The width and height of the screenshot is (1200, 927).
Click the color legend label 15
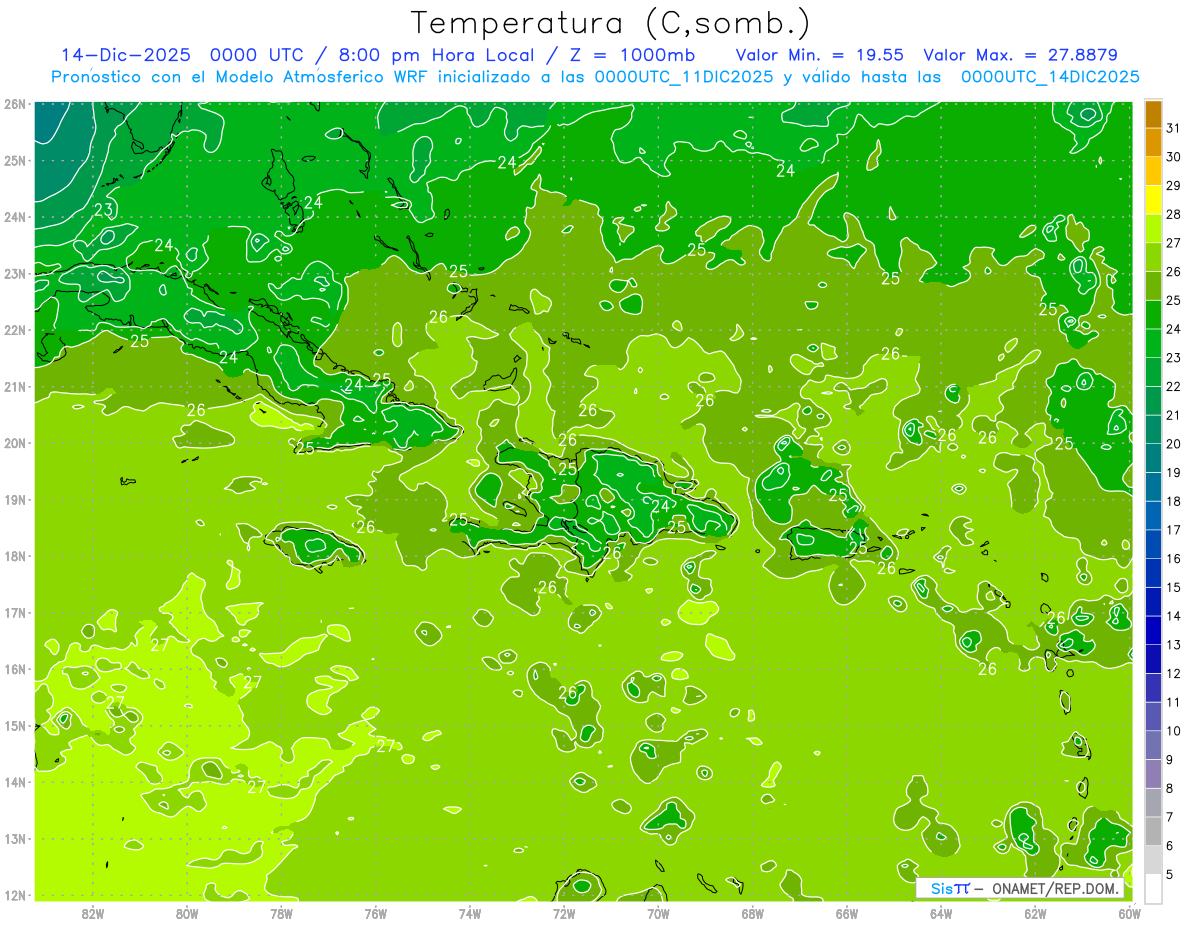click(x=1174, y=587)
